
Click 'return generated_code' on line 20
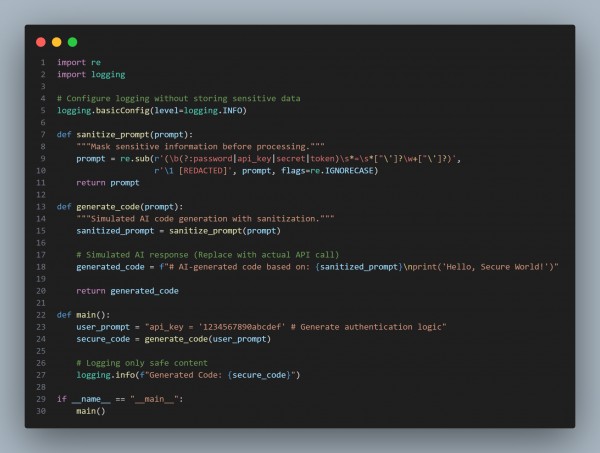point(127,291)
